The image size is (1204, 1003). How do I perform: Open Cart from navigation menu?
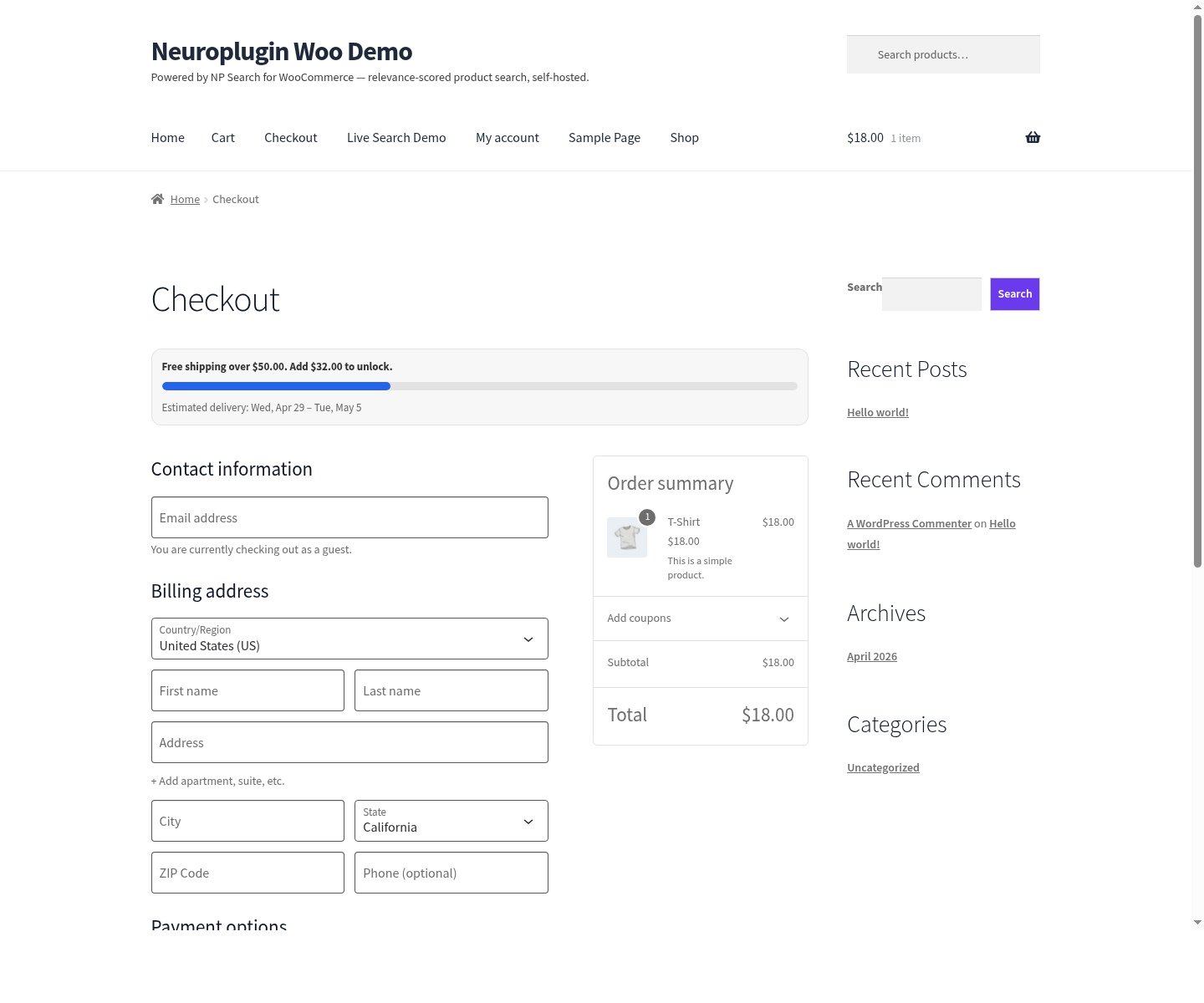pos(223,138)
